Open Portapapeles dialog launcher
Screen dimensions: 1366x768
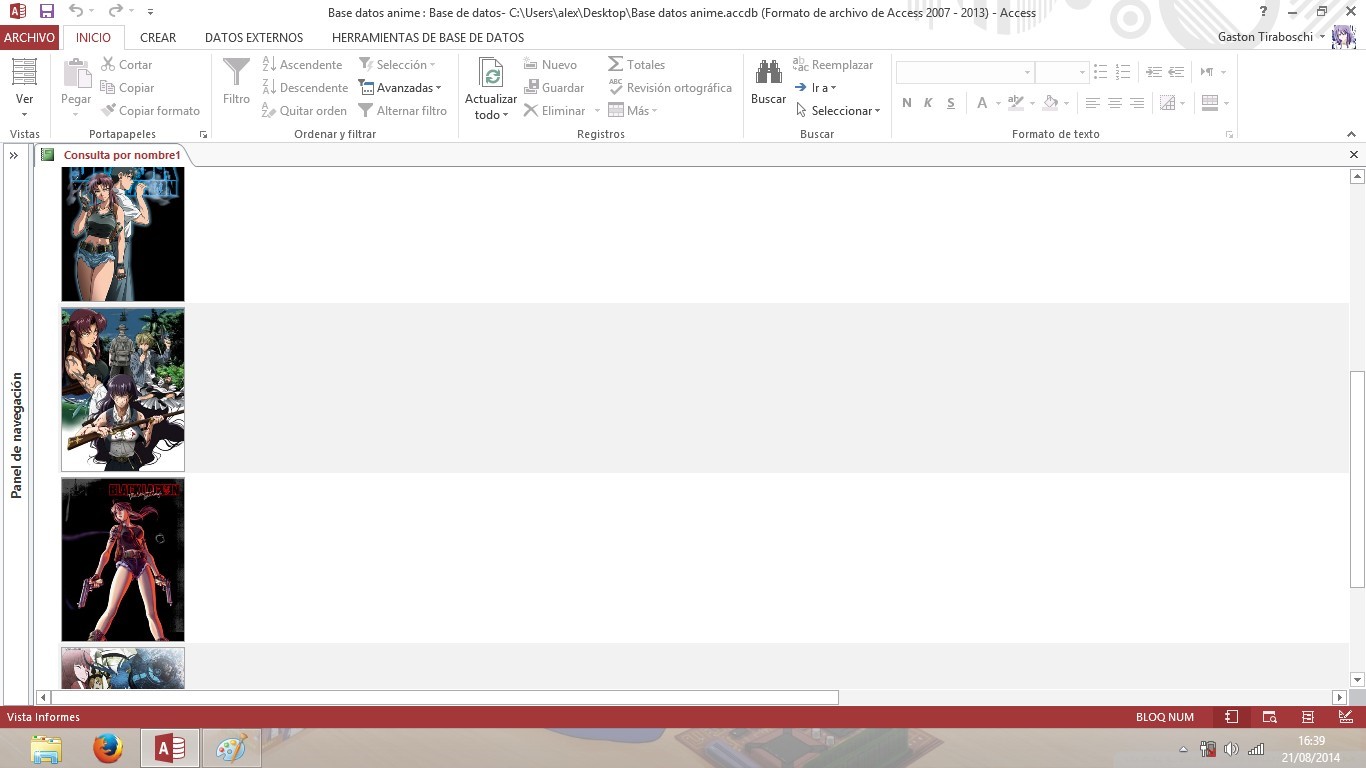point(203,134)
